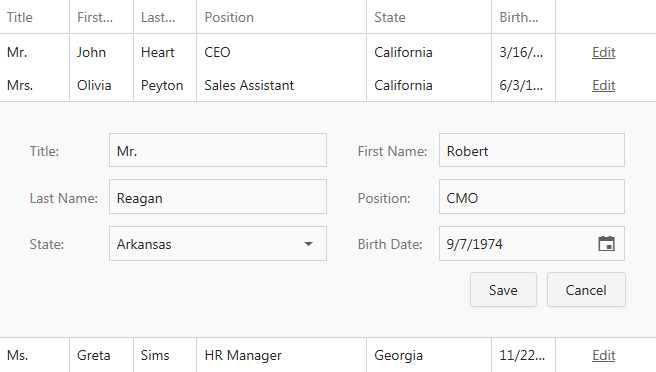Sort by the State column header
Image resolution: width=656 pixels, height=372 pixels.
tap(429, 17)
